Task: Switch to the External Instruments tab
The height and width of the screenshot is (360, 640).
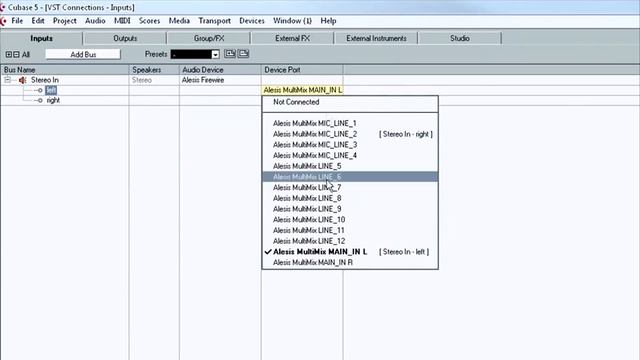Action: pos(376,38)
